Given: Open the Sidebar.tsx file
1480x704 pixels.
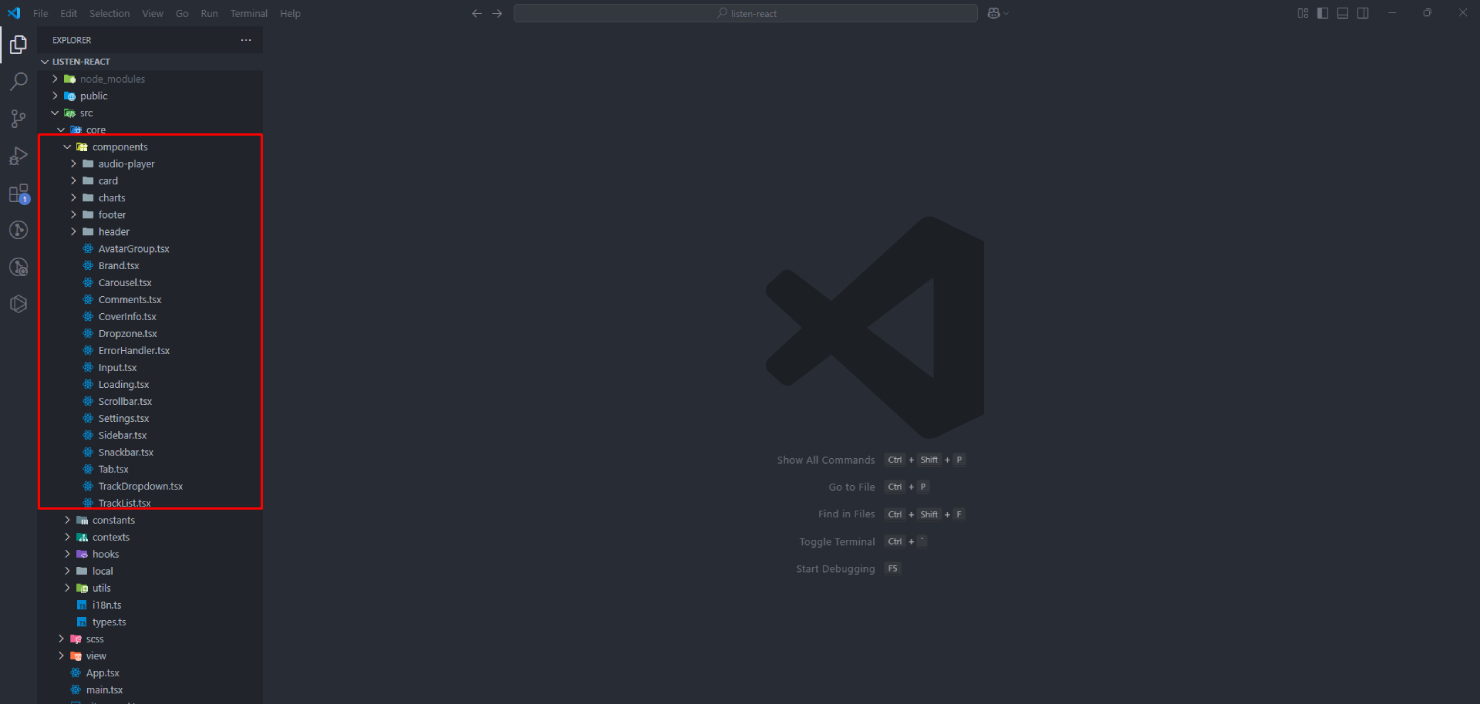Looking at the screenshot, I should (x=122, y=435).
